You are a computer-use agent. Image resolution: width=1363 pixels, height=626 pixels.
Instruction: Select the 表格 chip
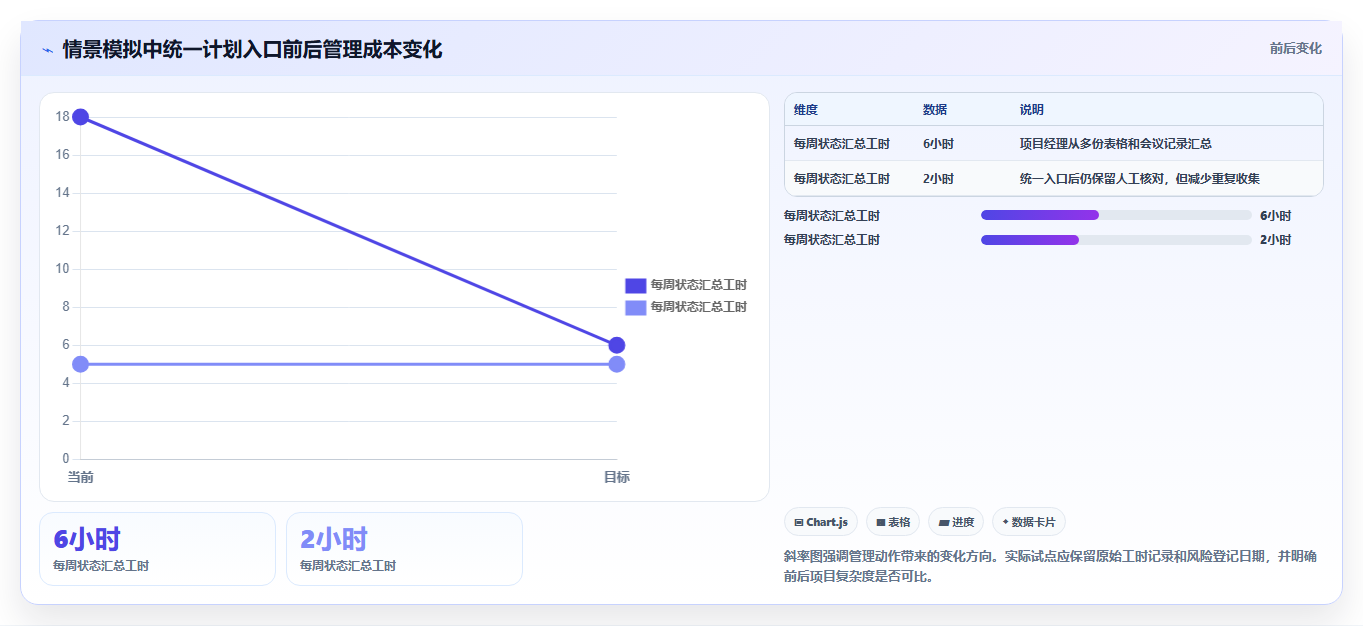tap(893, 522)
